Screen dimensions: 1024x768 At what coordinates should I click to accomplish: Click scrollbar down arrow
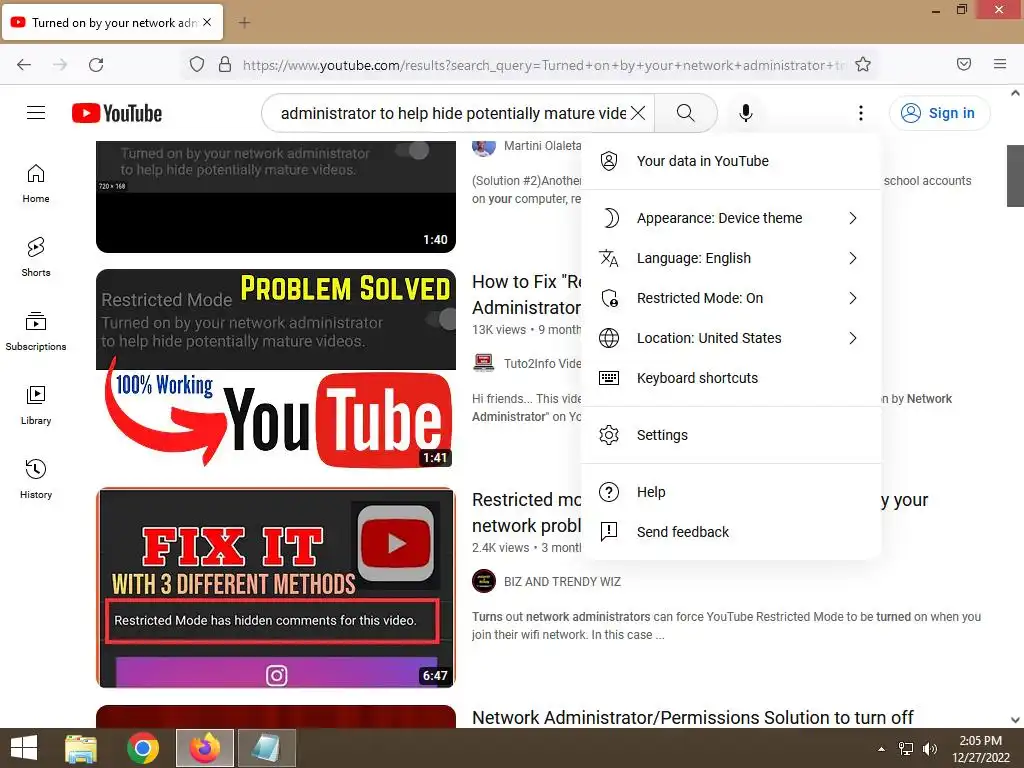1015,720
